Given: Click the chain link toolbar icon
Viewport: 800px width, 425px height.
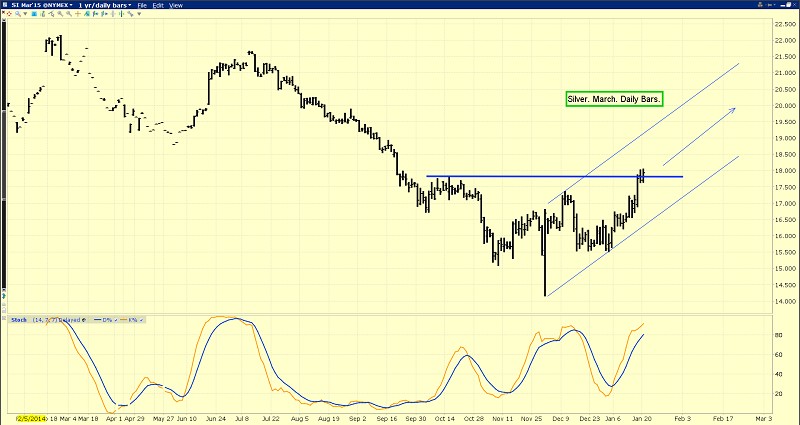Looking at the screenshot, I should coord(130,14).
